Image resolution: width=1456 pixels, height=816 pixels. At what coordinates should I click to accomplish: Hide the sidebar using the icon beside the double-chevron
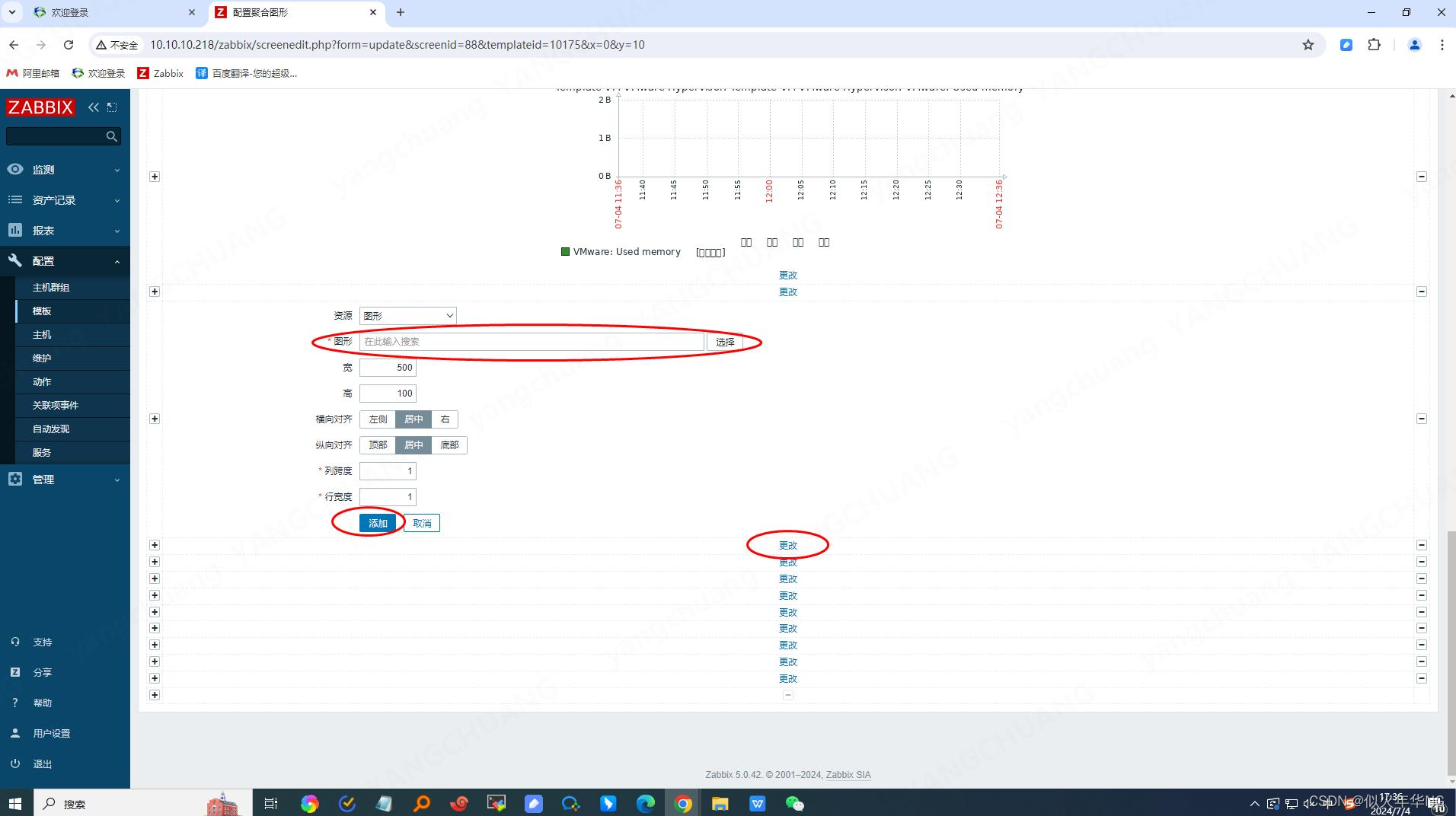(112, 107)
